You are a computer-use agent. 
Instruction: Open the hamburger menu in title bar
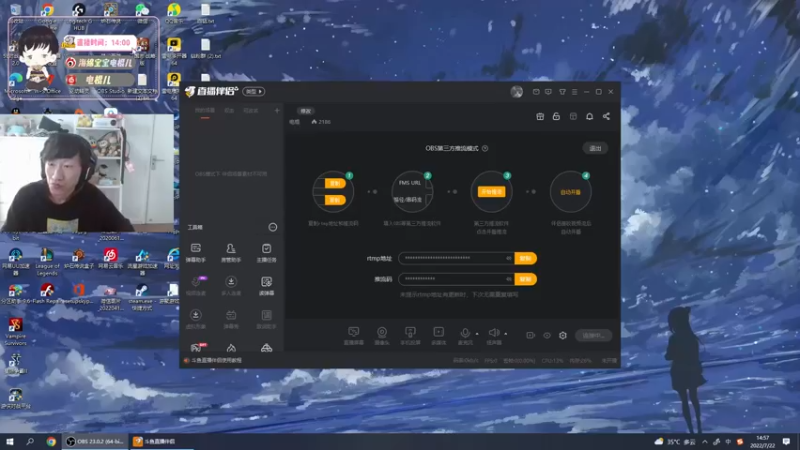tap(574, 92)
